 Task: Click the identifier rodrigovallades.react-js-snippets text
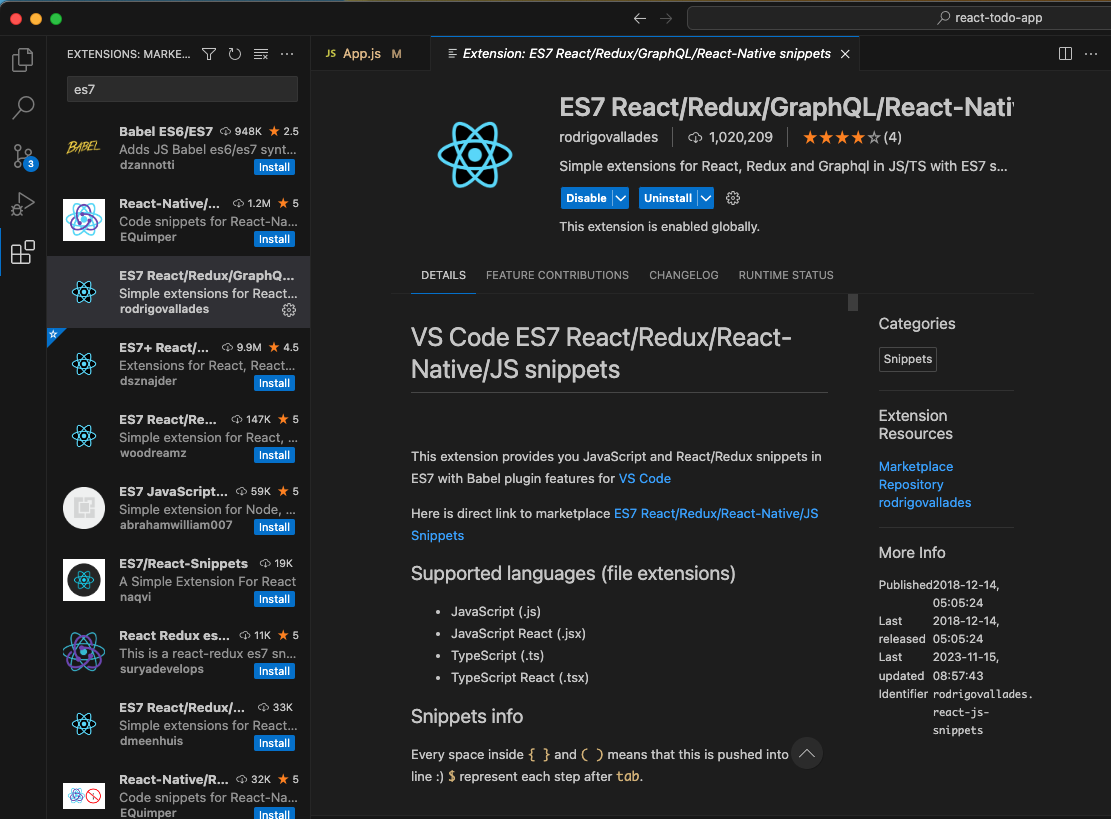point(982,712)
